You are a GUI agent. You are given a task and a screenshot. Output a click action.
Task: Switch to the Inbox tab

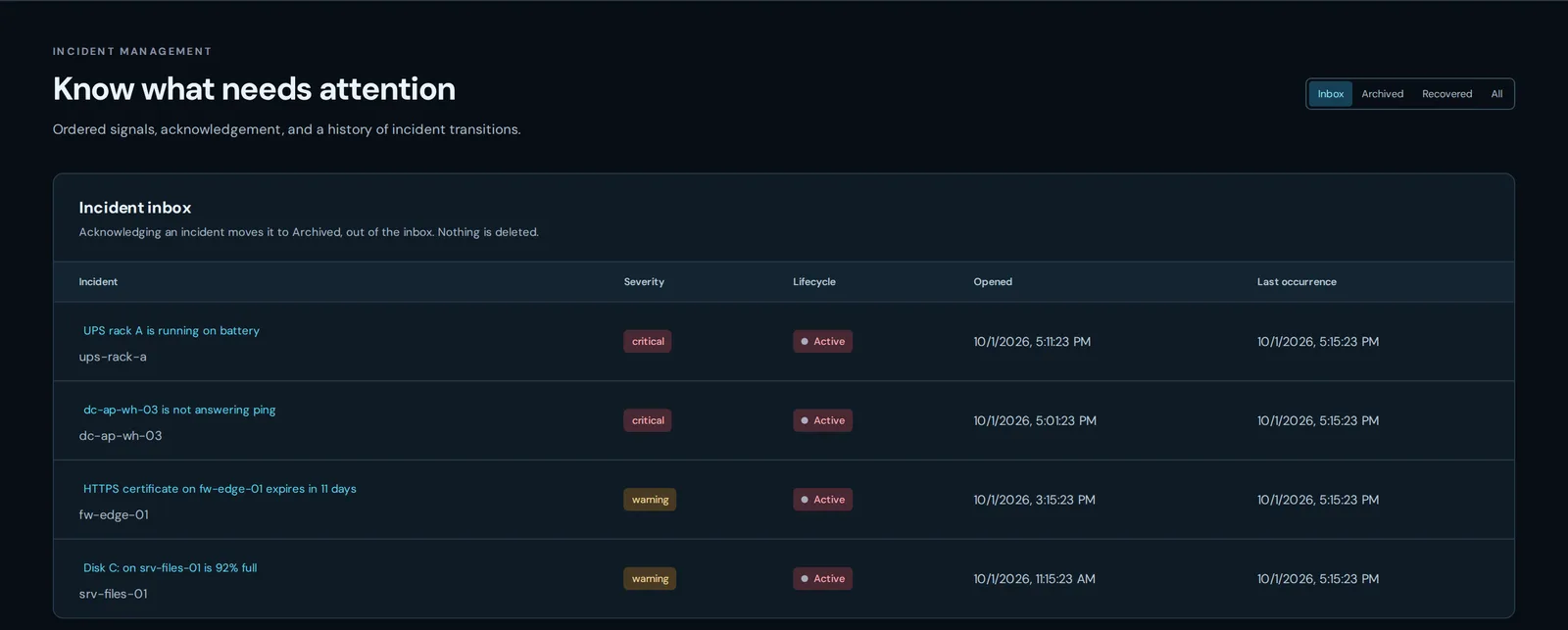click(1330, 94)
